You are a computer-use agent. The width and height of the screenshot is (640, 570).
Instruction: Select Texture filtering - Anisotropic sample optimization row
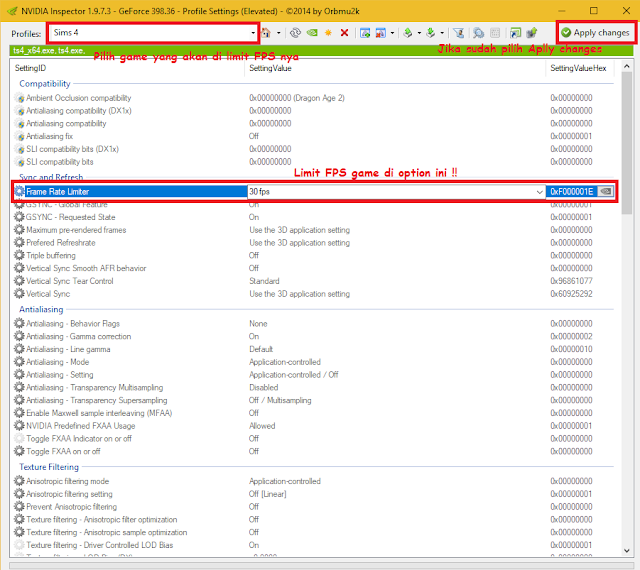(x=313, y=532)
